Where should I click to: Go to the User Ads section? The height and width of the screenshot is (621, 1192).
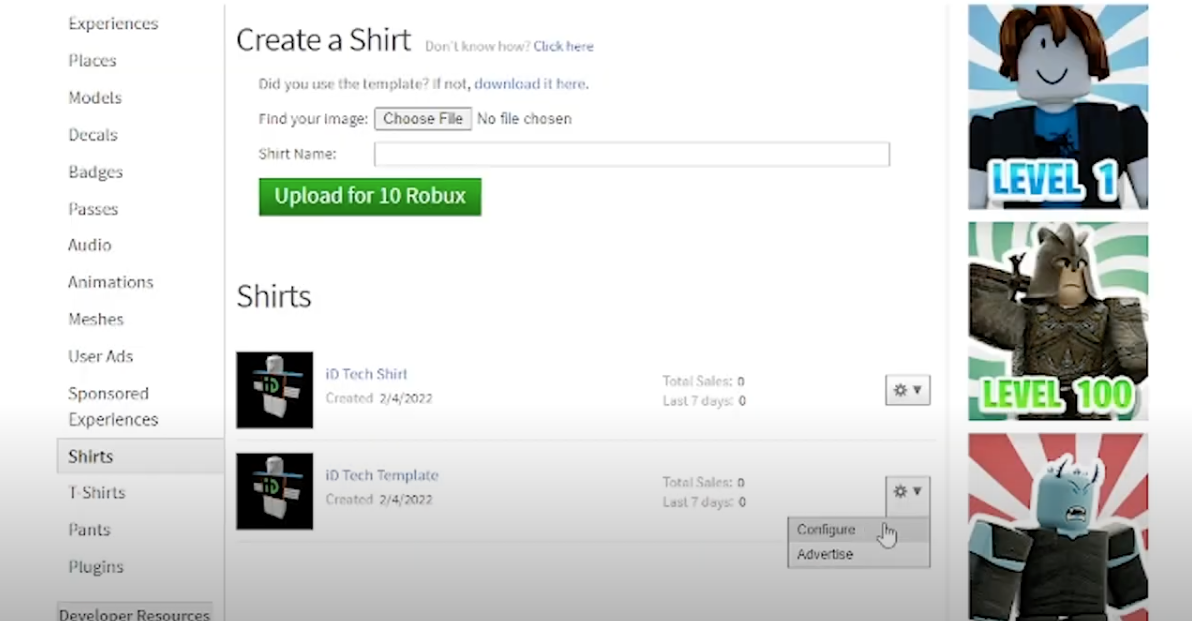coord(100,356)
